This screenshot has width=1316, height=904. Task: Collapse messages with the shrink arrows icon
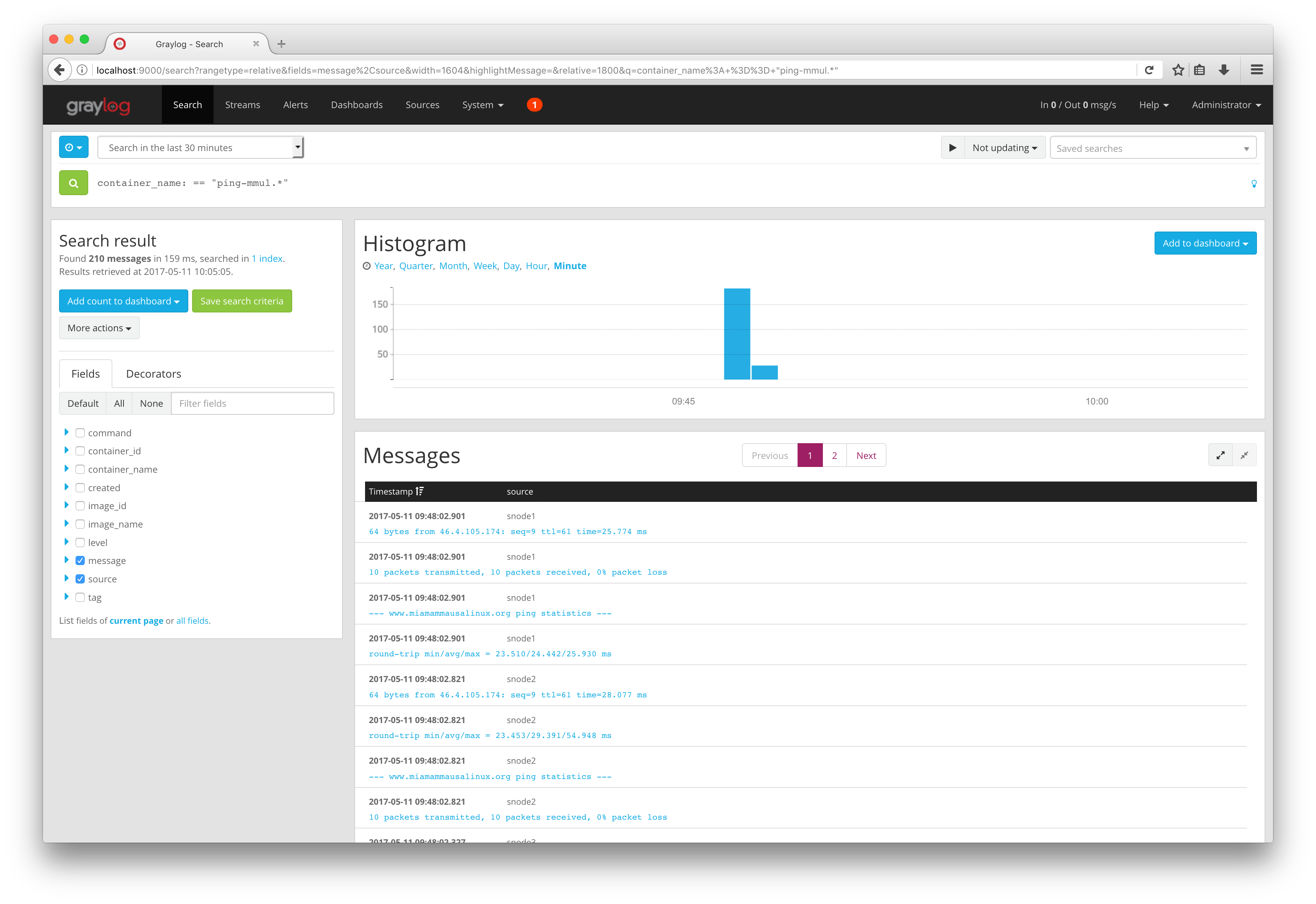(x=1244, y=455)
